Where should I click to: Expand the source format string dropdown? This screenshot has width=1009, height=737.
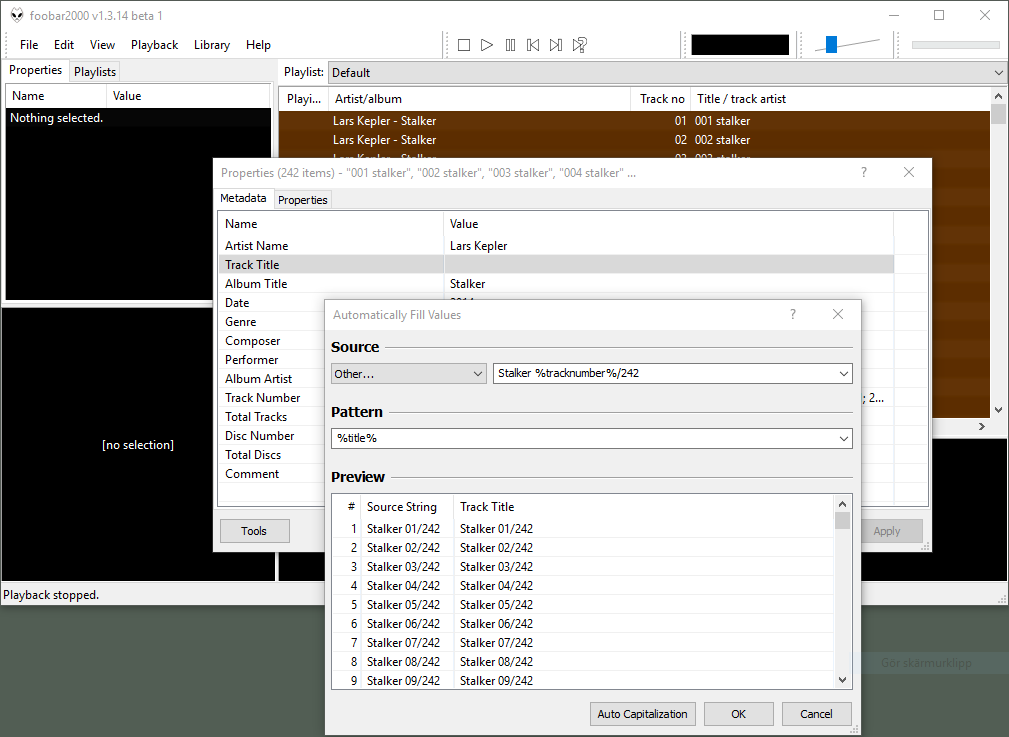(x=843, y=374)
